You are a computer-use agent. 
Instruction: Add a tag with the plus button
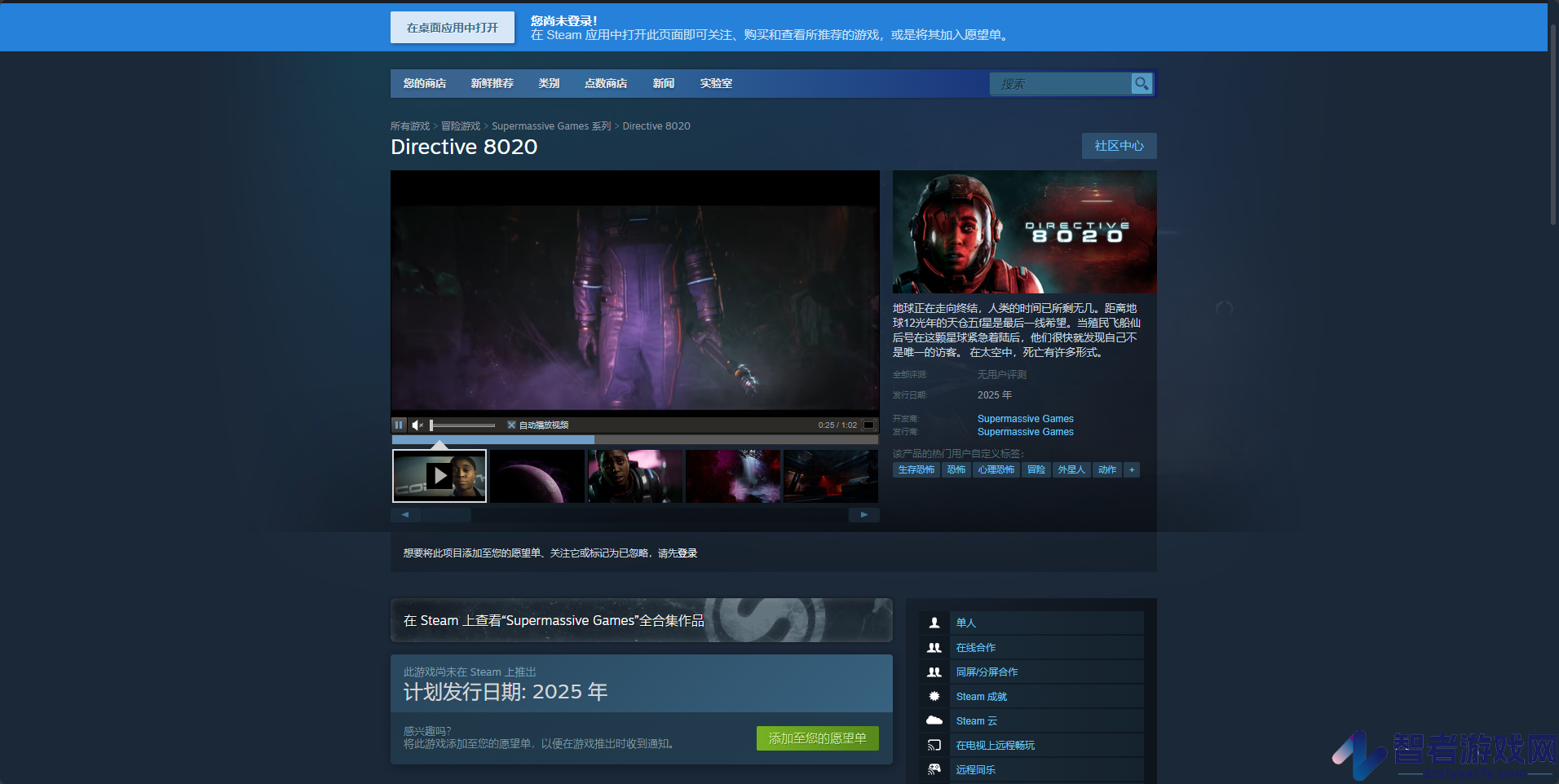1132,469
